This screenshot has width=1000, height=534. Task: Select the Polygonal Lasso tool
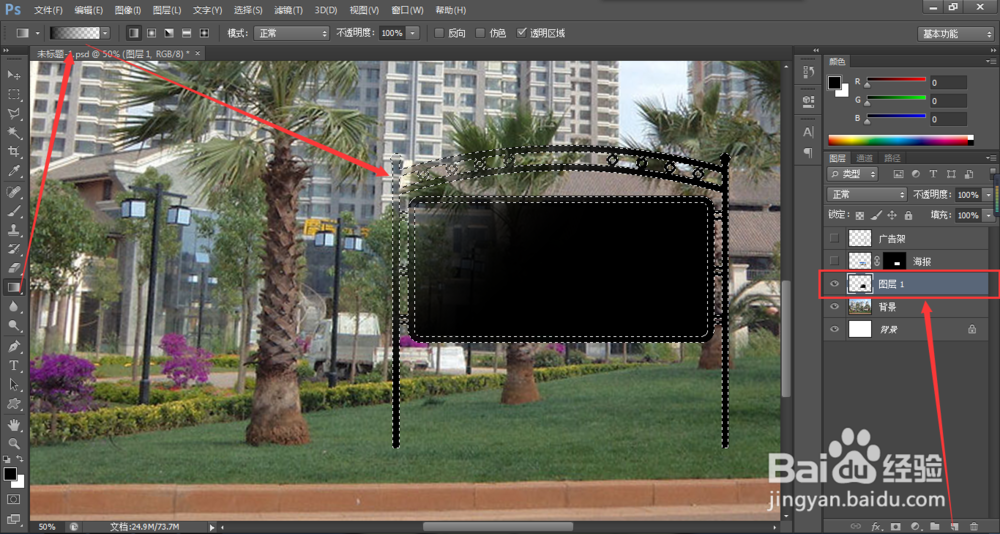(x=13, y=114)
